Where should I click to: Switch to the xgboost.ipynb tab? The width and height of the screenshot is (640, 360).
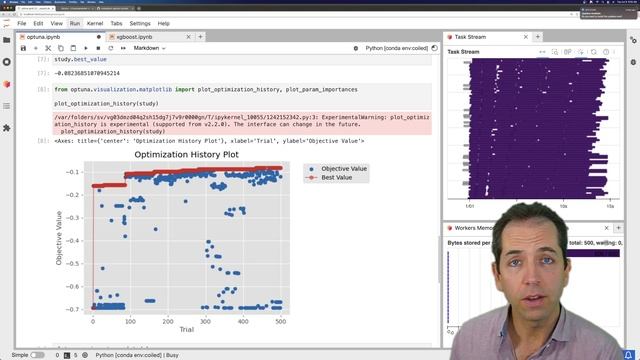point(149,37)
